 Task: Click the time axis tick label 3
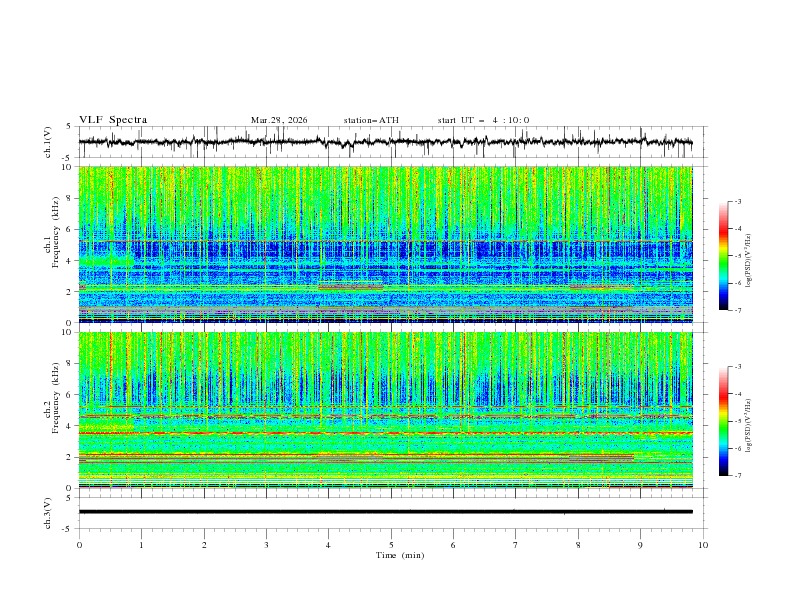point(266,545)
